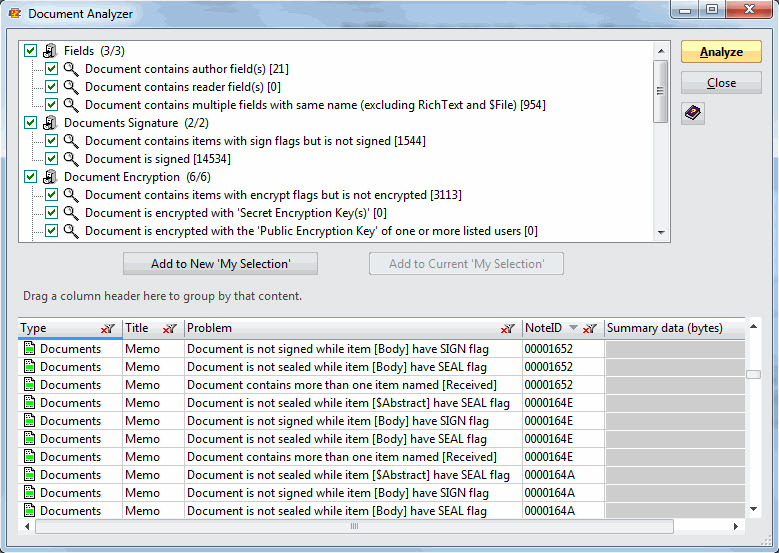Viewport: 779px width, 553px height.
Task: Click the Fields category group icon
Action: pos(50,51)
